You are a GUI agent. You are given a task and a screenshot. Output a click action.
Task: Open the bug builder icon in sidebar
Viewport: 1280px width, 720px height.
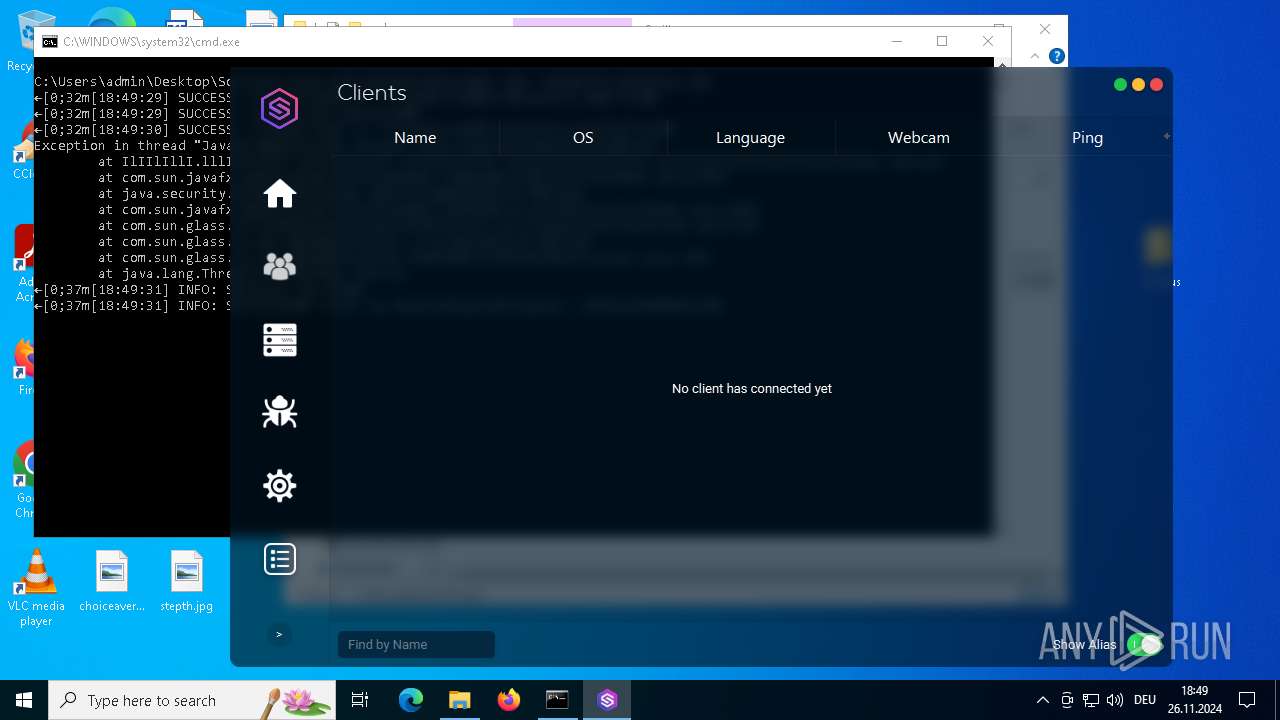point(280,412)
